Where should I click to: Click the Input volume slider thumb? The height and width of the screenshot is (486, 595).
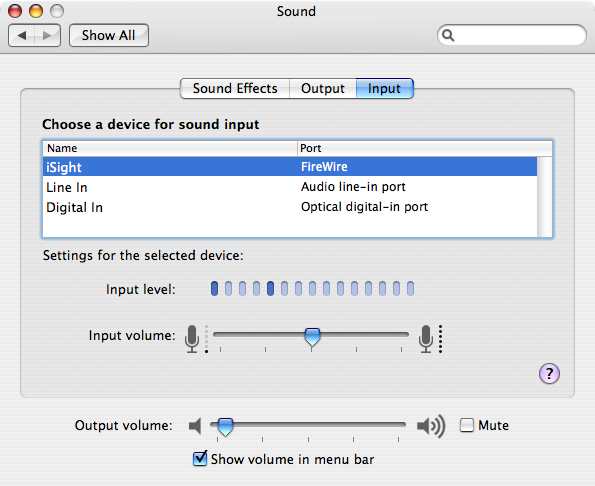click(x=312, y=337)
